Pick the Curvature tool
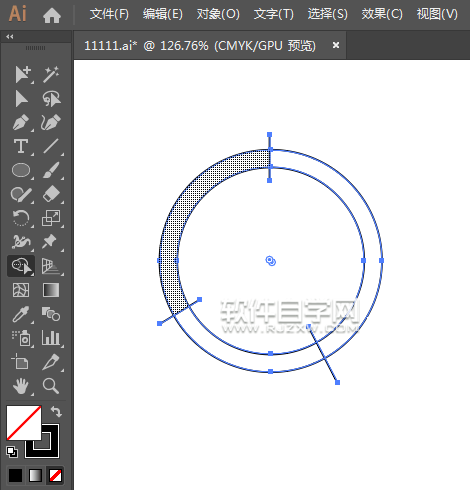This screenshot has height=490, width=470. [51, 122]
